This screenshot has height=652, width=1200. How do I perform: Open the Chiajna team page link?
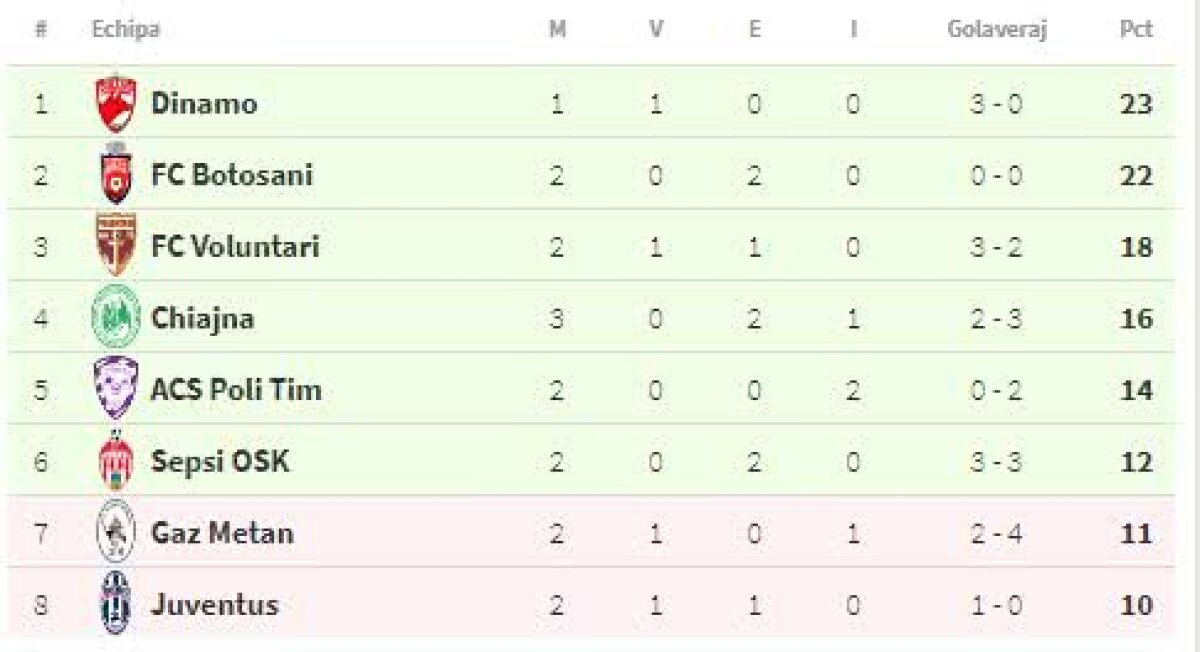click(x=203, y=318)
